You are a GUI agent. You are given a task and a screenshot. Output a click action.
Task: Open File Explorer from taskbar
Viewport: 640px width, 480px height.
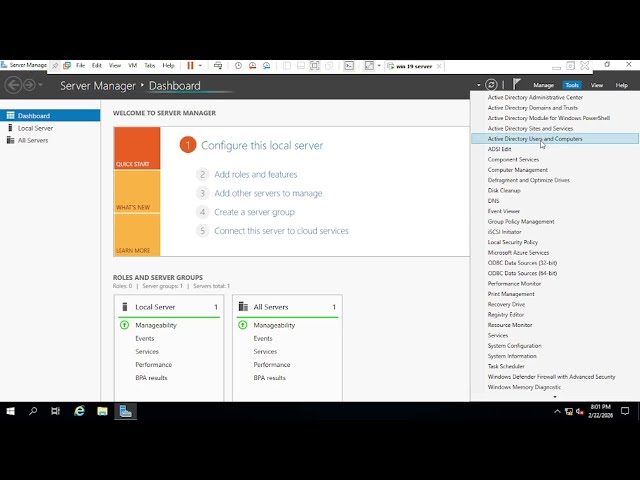click(102, 411)
